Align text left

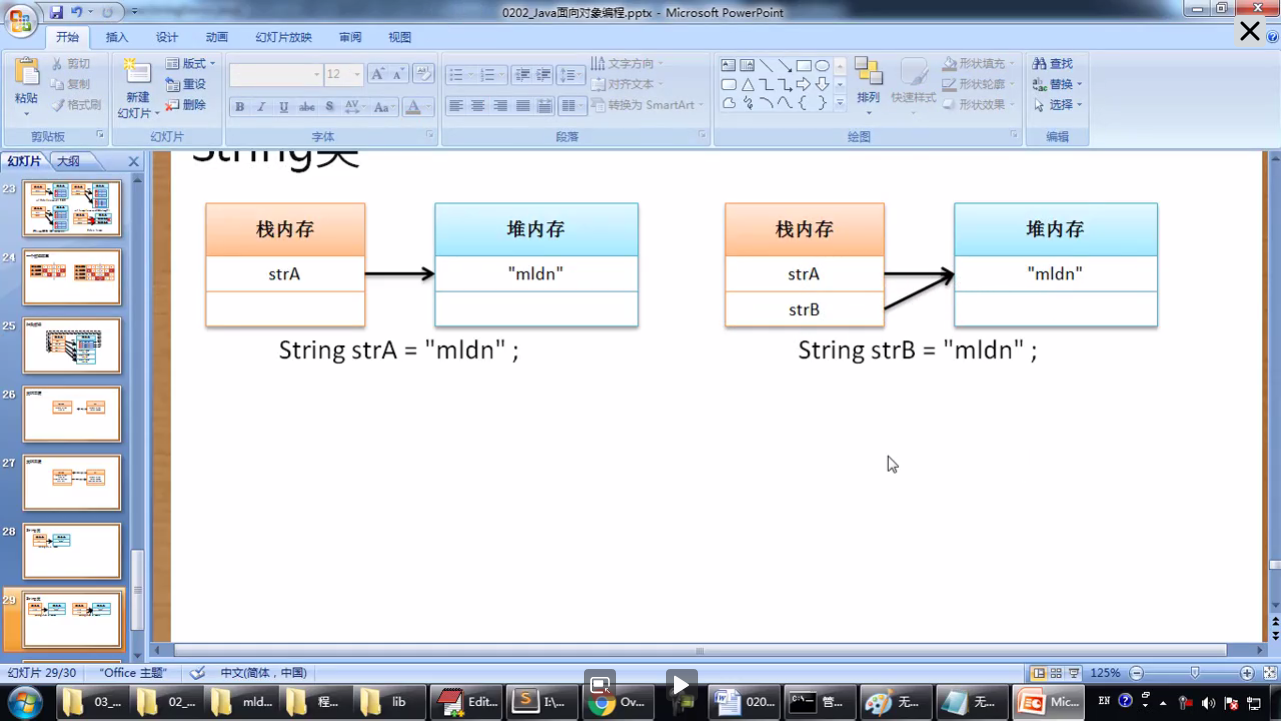[456, 106]
